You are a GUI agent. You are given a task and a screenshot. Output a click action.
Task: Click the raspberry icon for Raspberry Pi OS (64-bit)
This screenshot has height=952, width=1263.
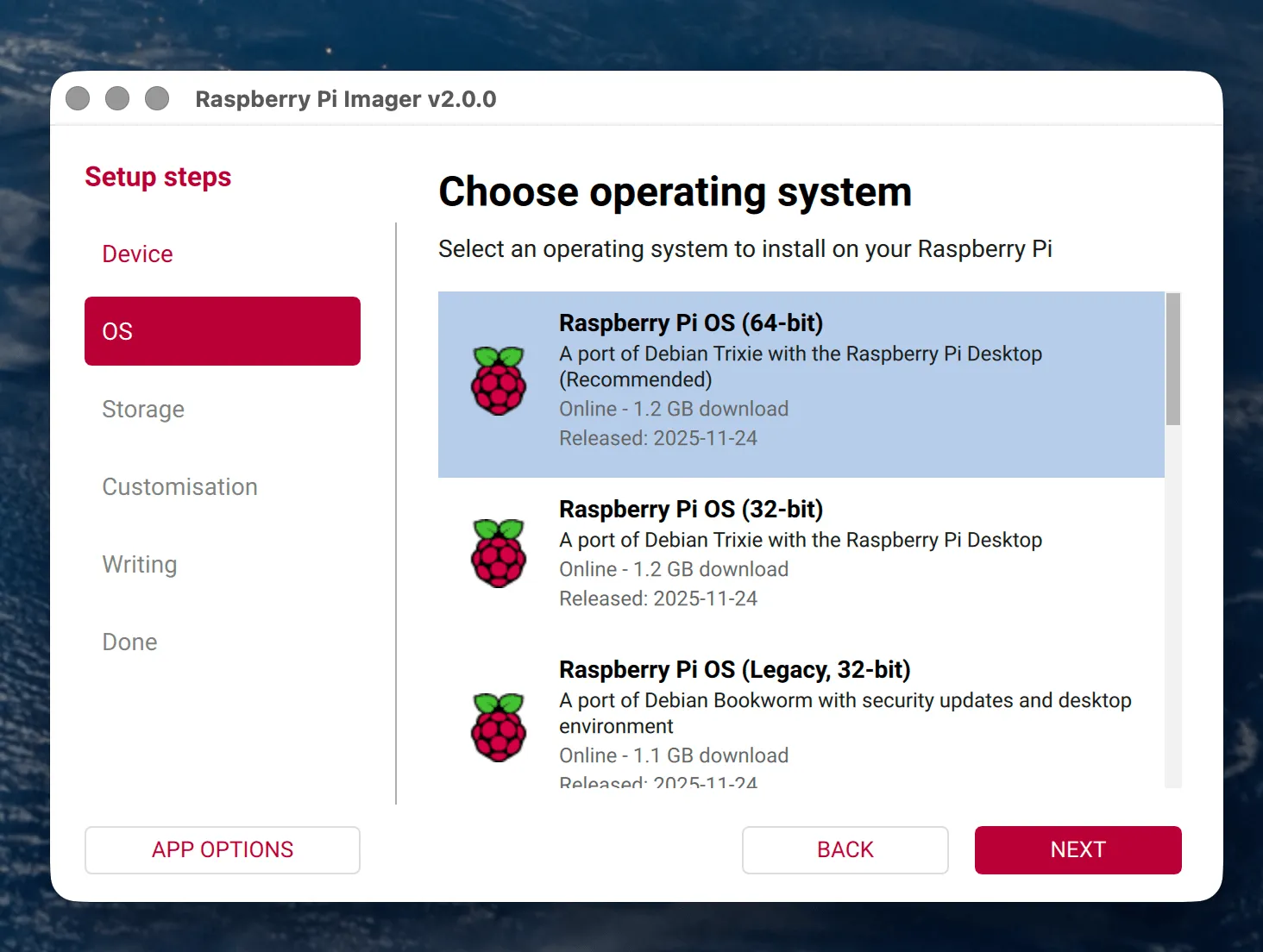[x=499, y=381]
